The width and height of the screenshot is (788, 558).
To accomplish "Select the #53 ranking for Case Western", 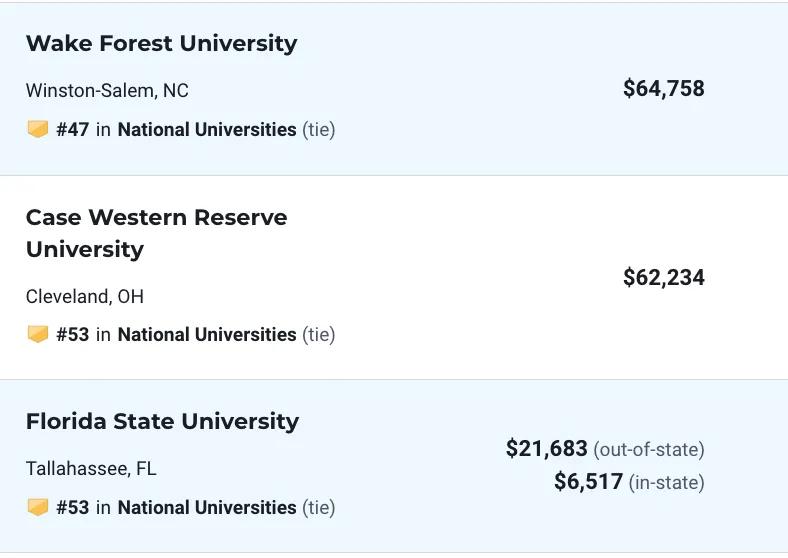I will 73,335.
